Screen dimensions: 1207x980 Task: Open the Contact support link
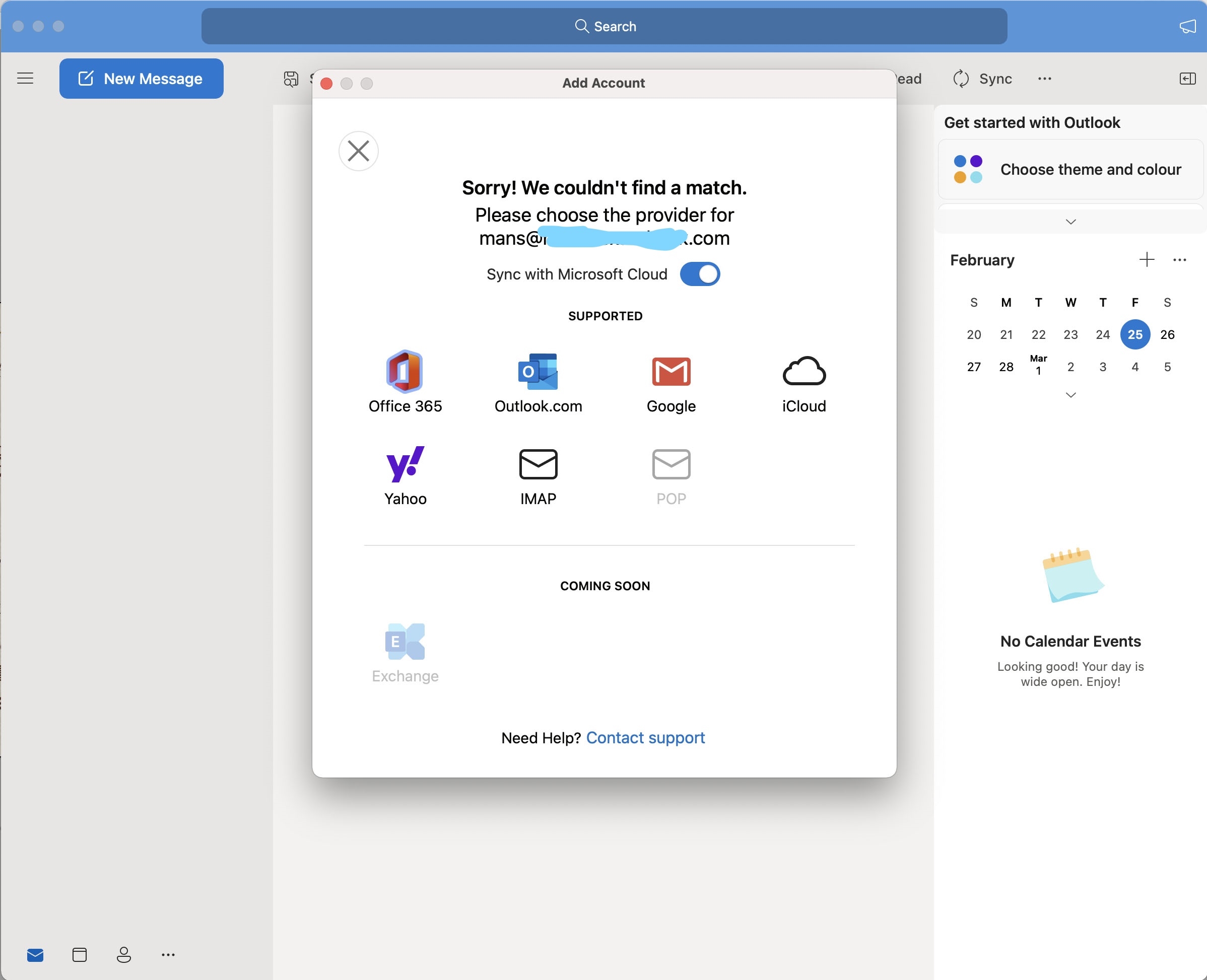[x=645, y=738]
